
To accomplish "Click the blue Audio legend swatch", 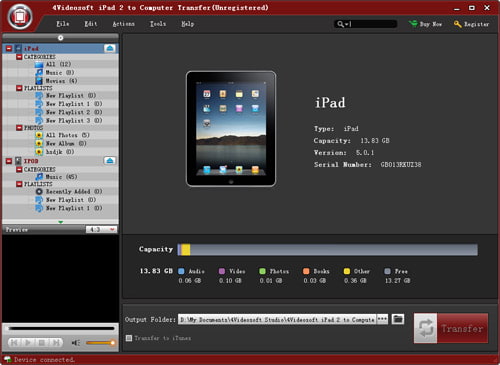I will coord(181,271).
